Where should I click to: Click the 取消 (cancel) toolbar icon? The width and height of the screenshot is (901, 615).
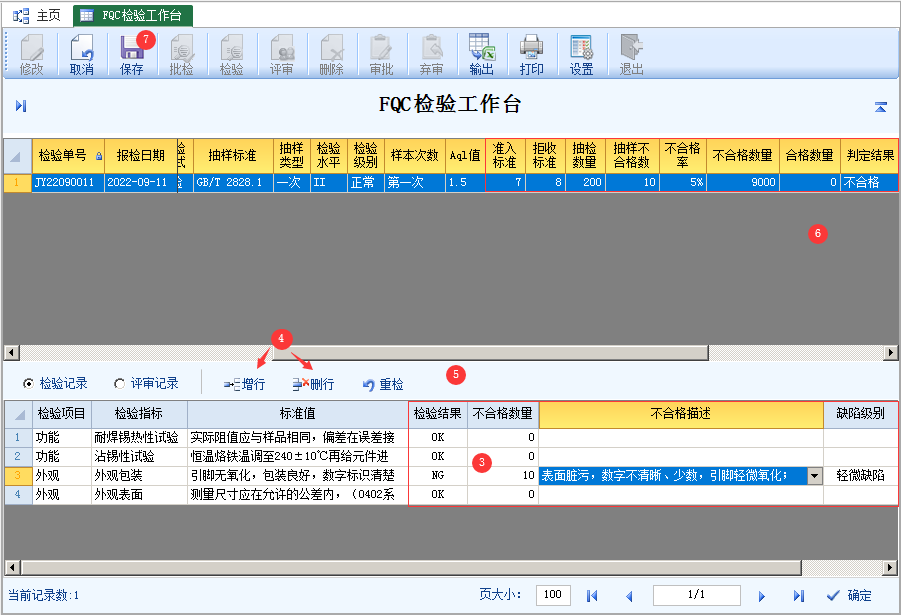click(x=82, y=55)
